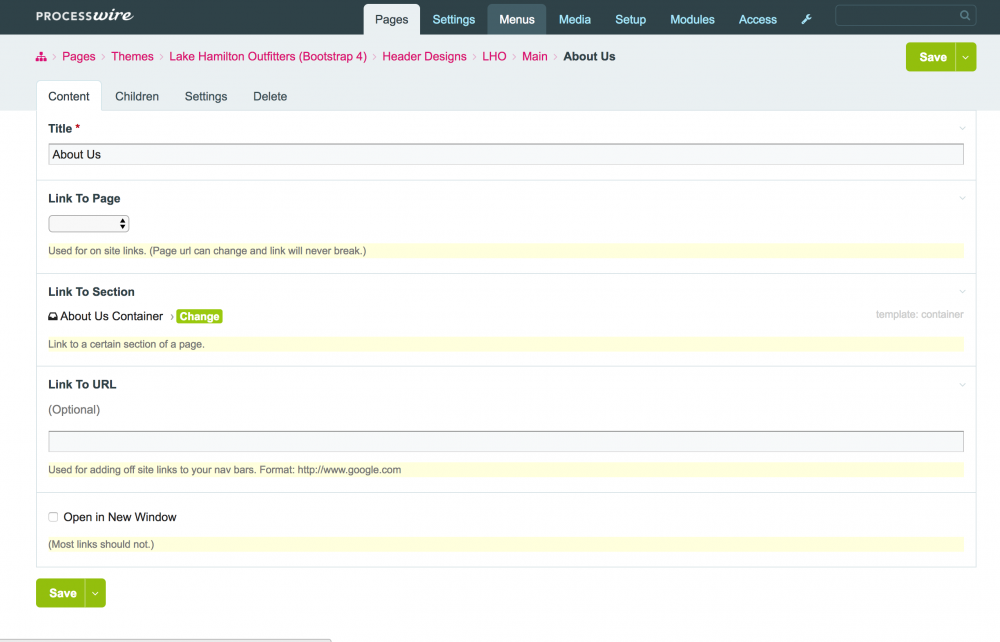This screenshot has width=1000, height=642.
Task: Collapse the Link To Section field chevron
Action: [962, 292]
